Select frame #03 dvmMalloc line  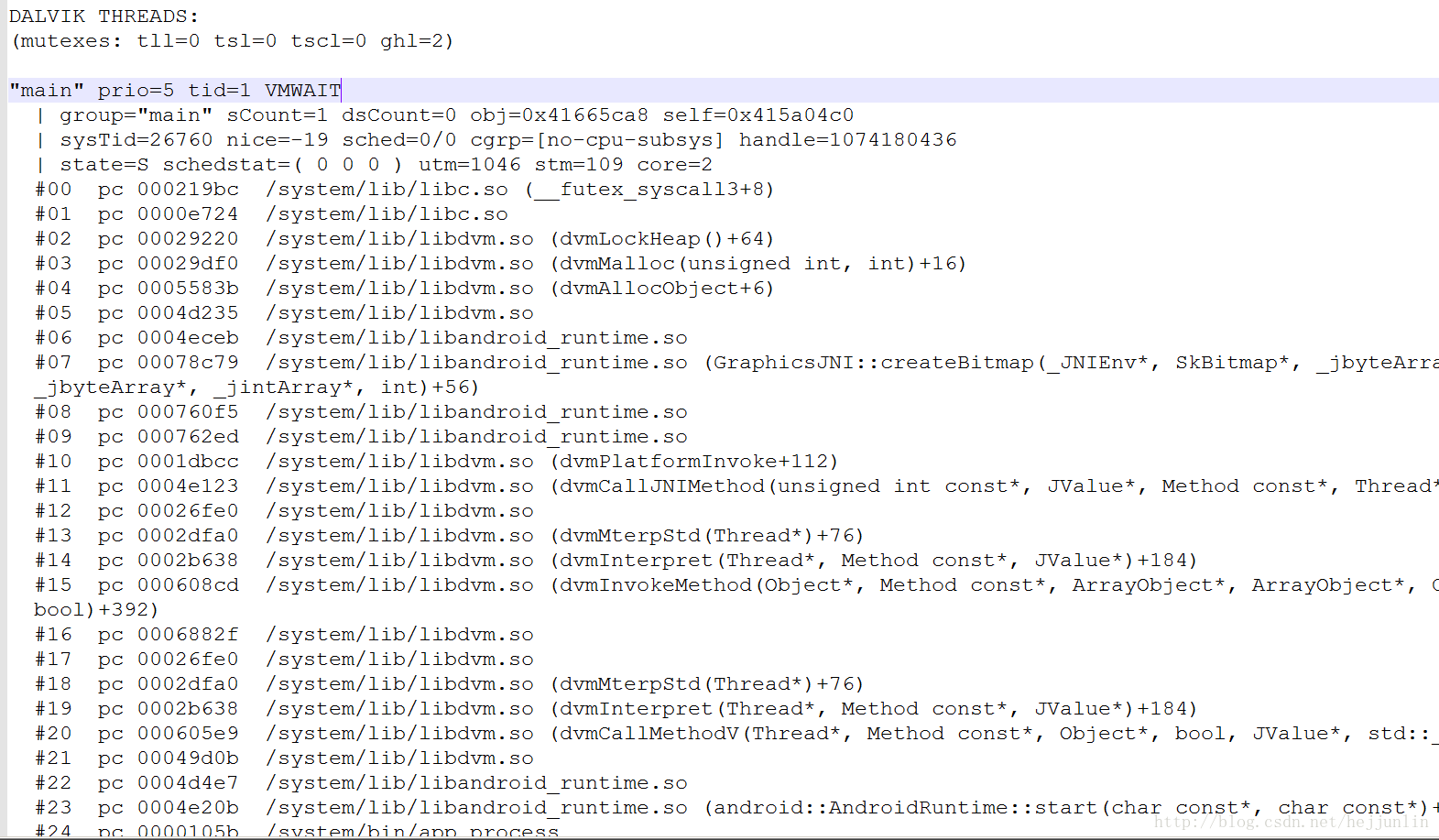click(x=501, y=264)
